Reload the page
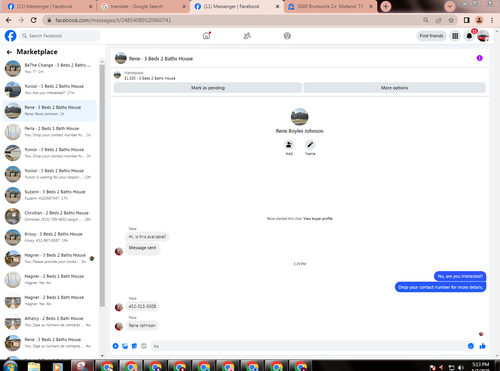The height and width of the screenshot is (371, 500). [x=34, y=20]
